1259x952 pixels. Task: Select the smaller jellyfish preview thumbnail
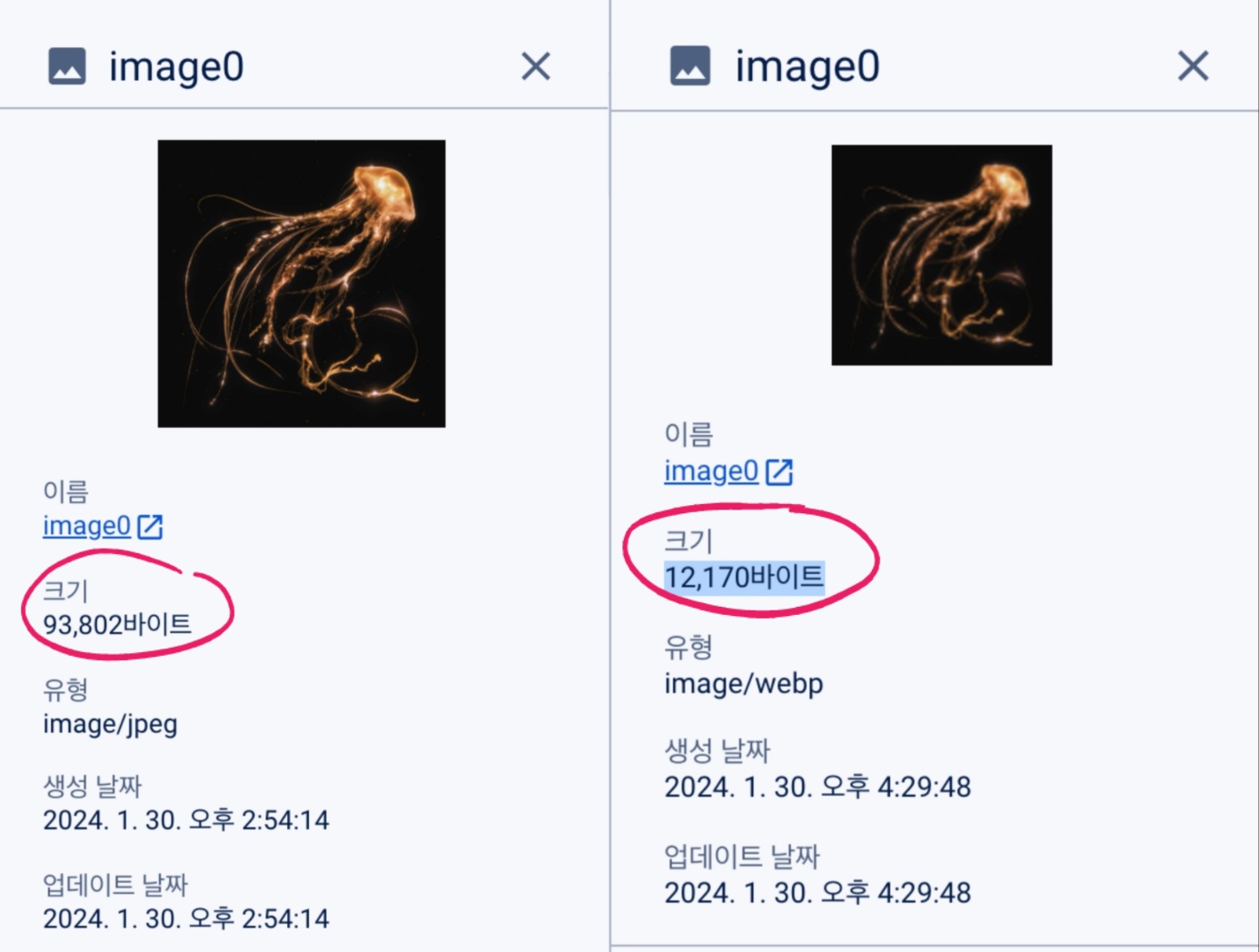pyautogui.click(x=942, y=255)
